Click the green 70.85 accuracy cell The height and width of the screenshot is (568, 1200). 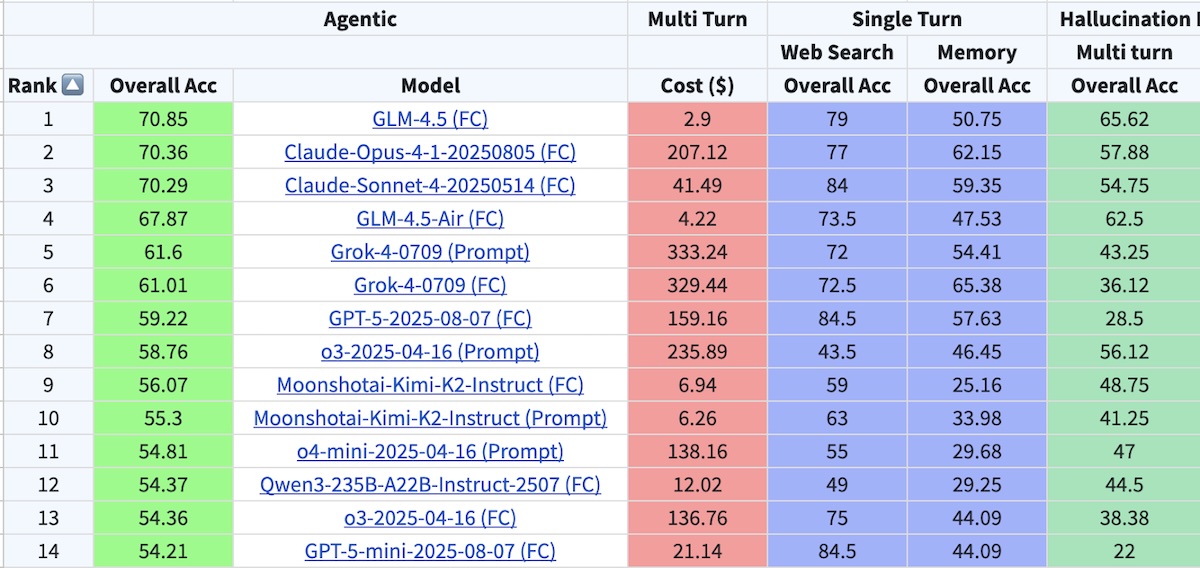tap(163, 119)
